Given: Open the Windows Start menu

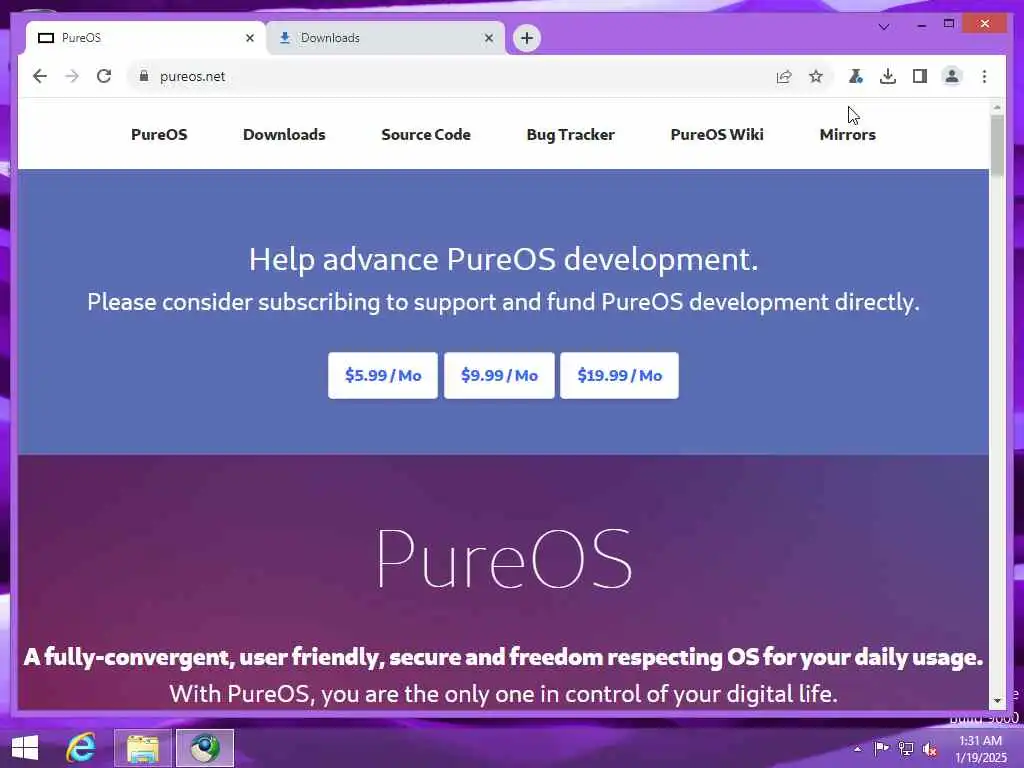Looking at the screenshot, I should (x=25, y=748).
